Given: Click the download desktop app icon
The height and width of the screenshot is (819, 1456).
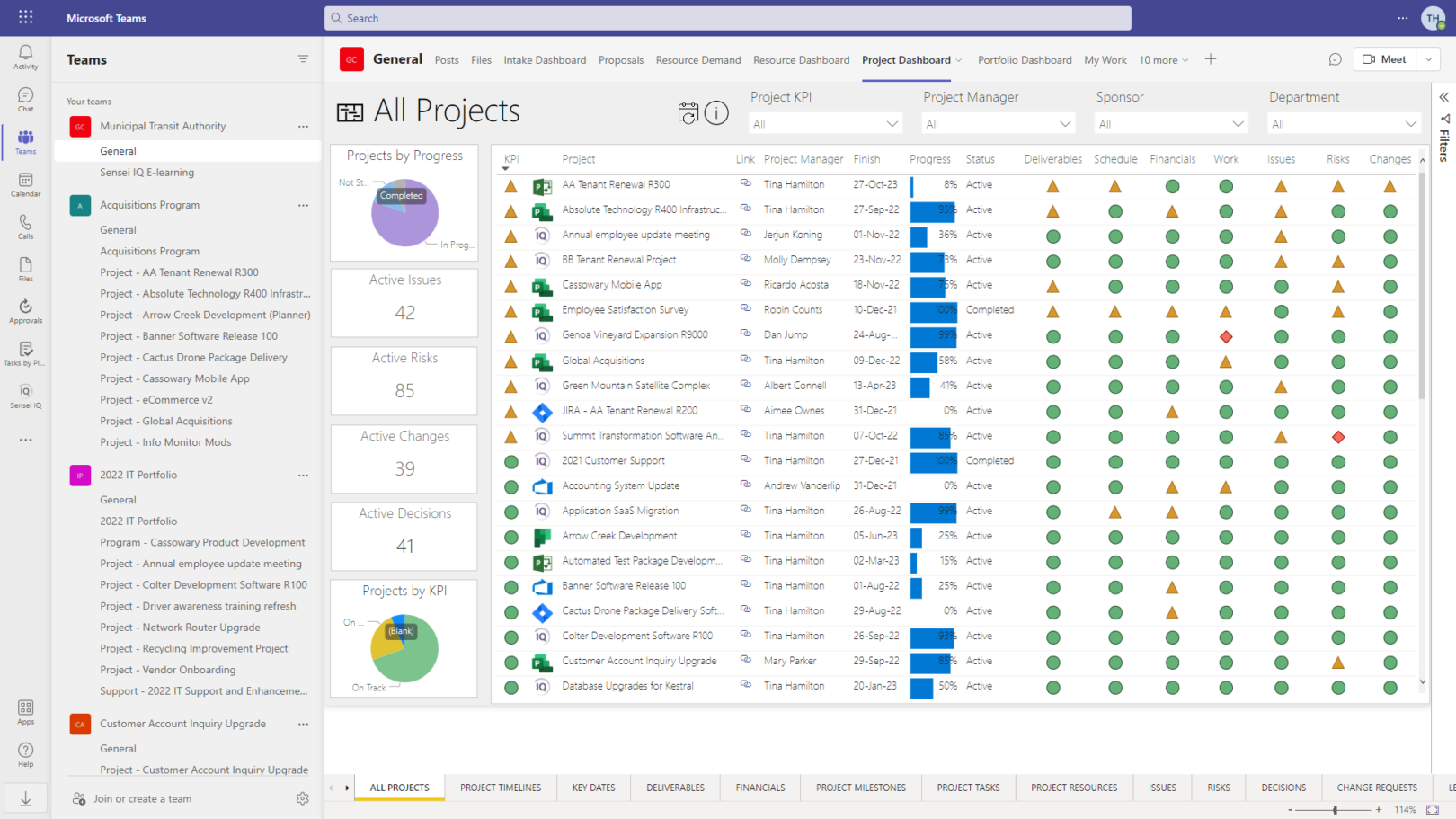Looking at the screenshot, I should [25, 799].
